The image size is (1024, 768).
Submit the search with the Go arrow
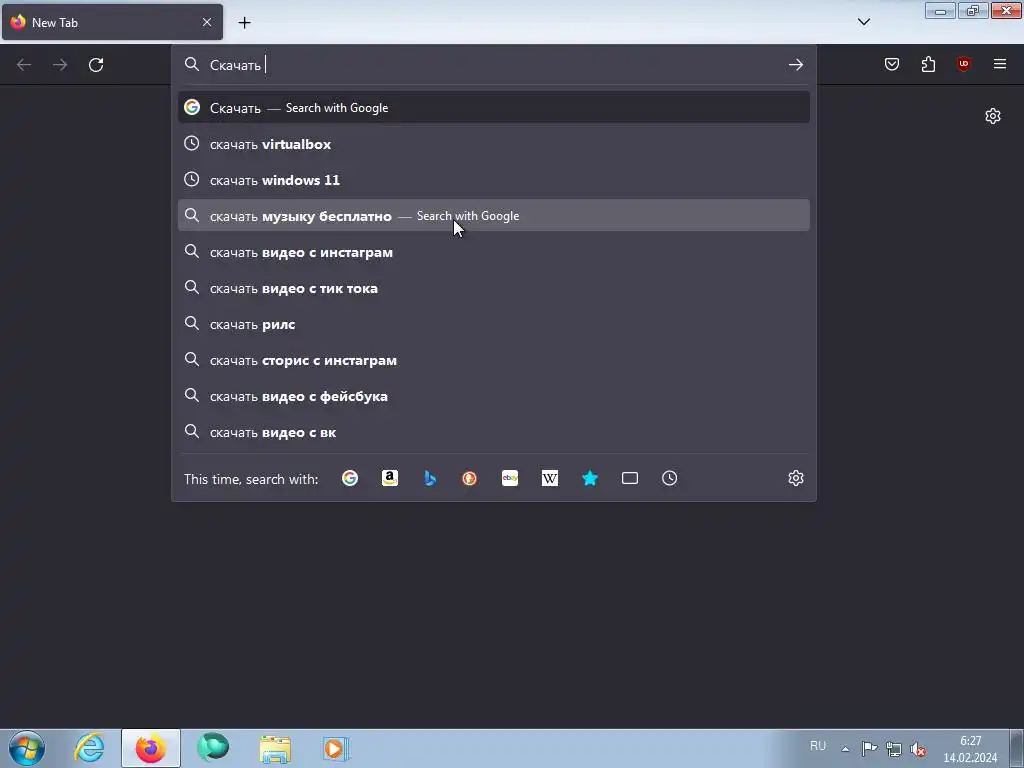click(795, 65)
